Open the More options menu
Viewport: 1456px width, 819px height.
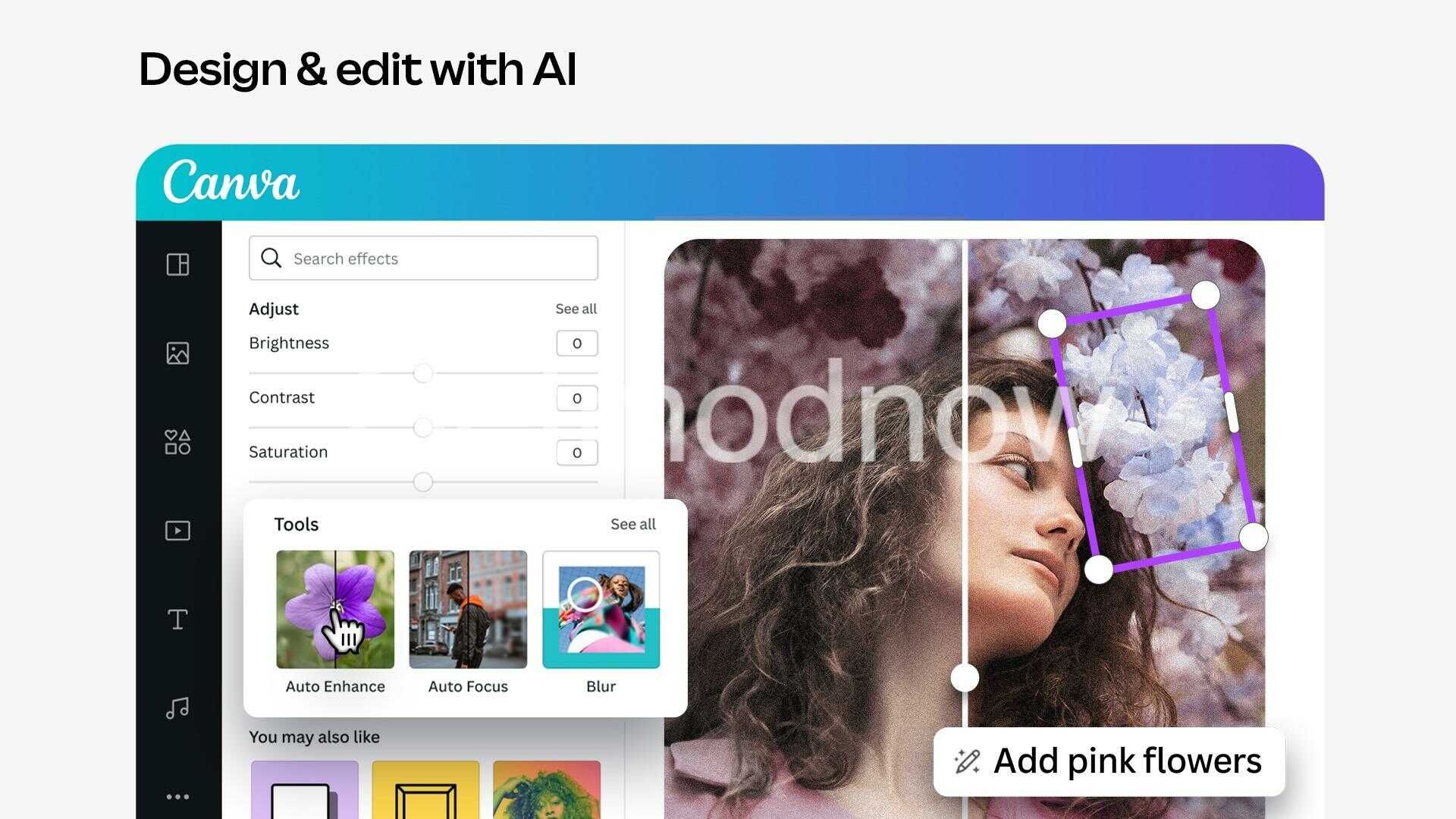click(178, 794)
